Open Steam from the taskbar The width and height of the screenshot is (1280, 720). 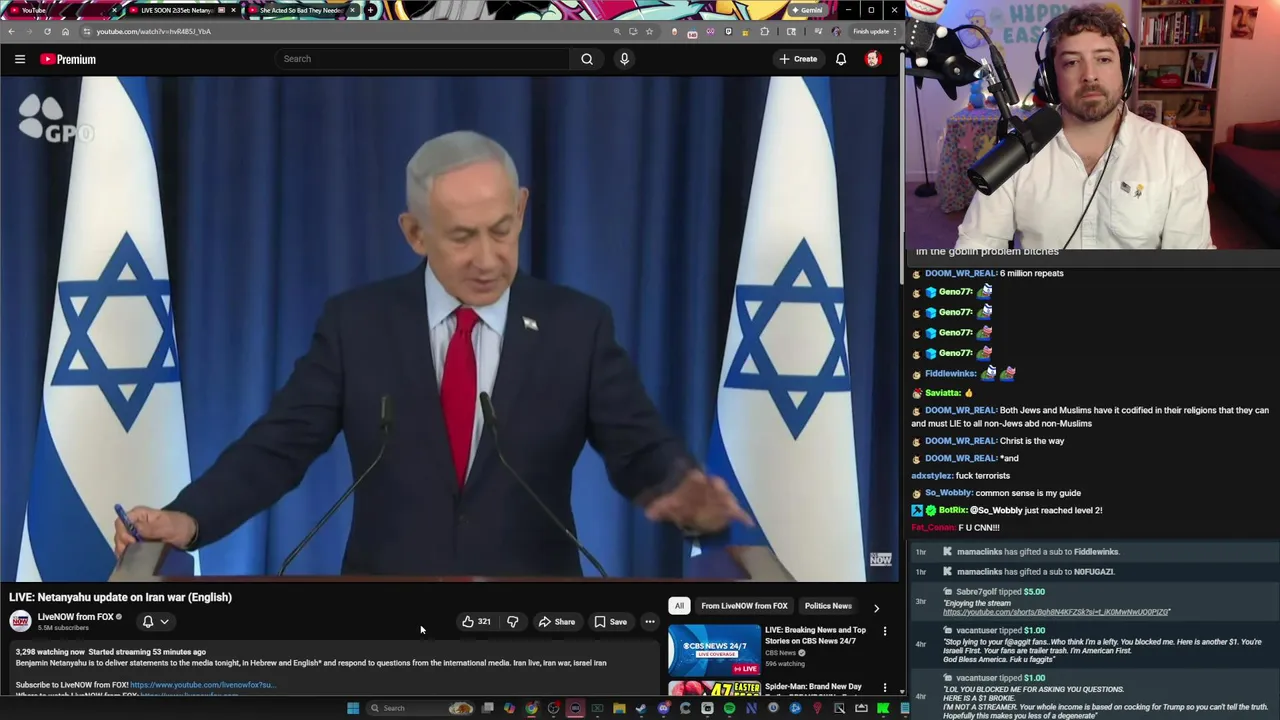641,708
